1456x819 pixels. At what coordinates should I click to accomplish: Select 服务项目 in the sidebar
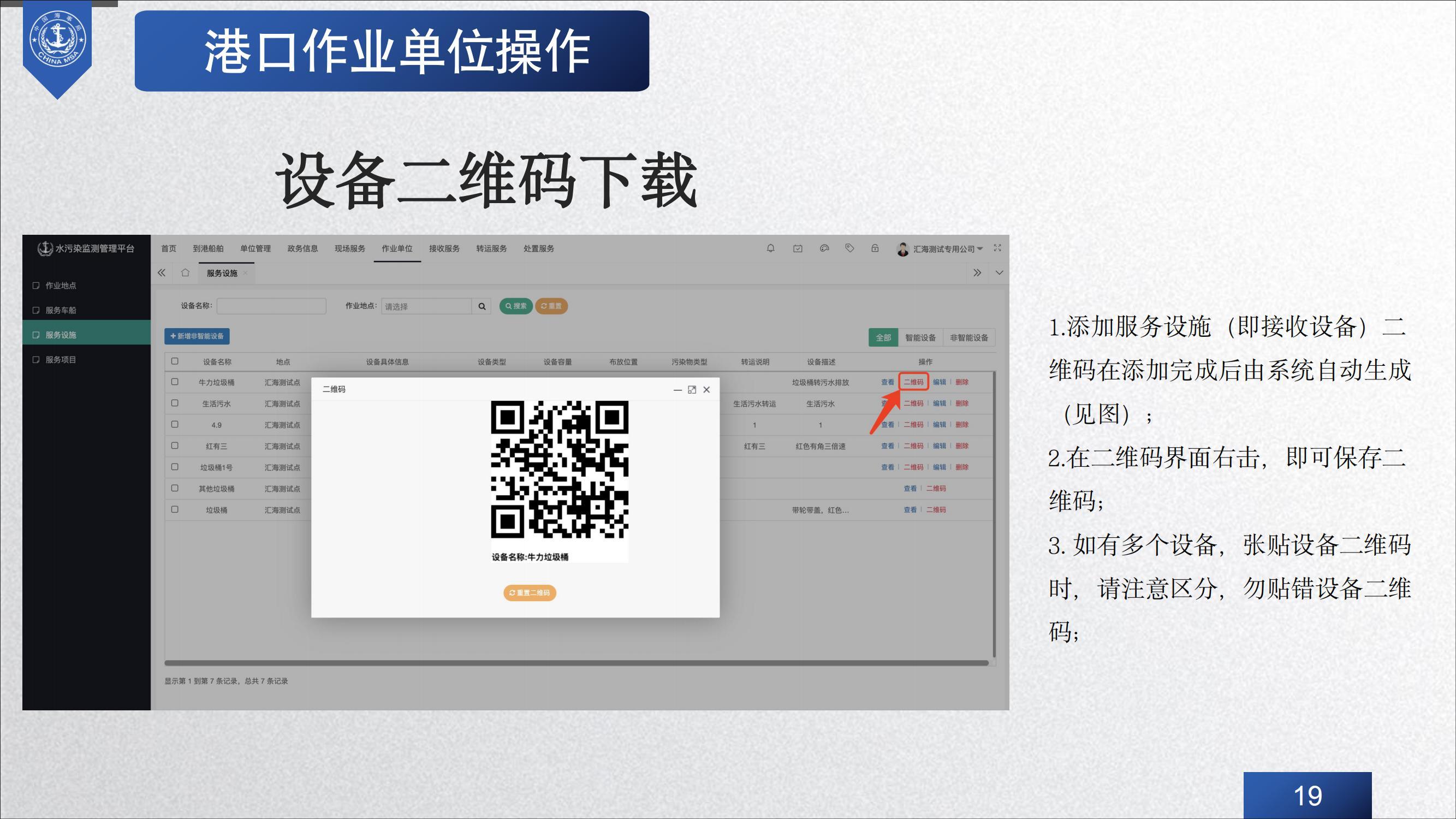tap(86, 359)
